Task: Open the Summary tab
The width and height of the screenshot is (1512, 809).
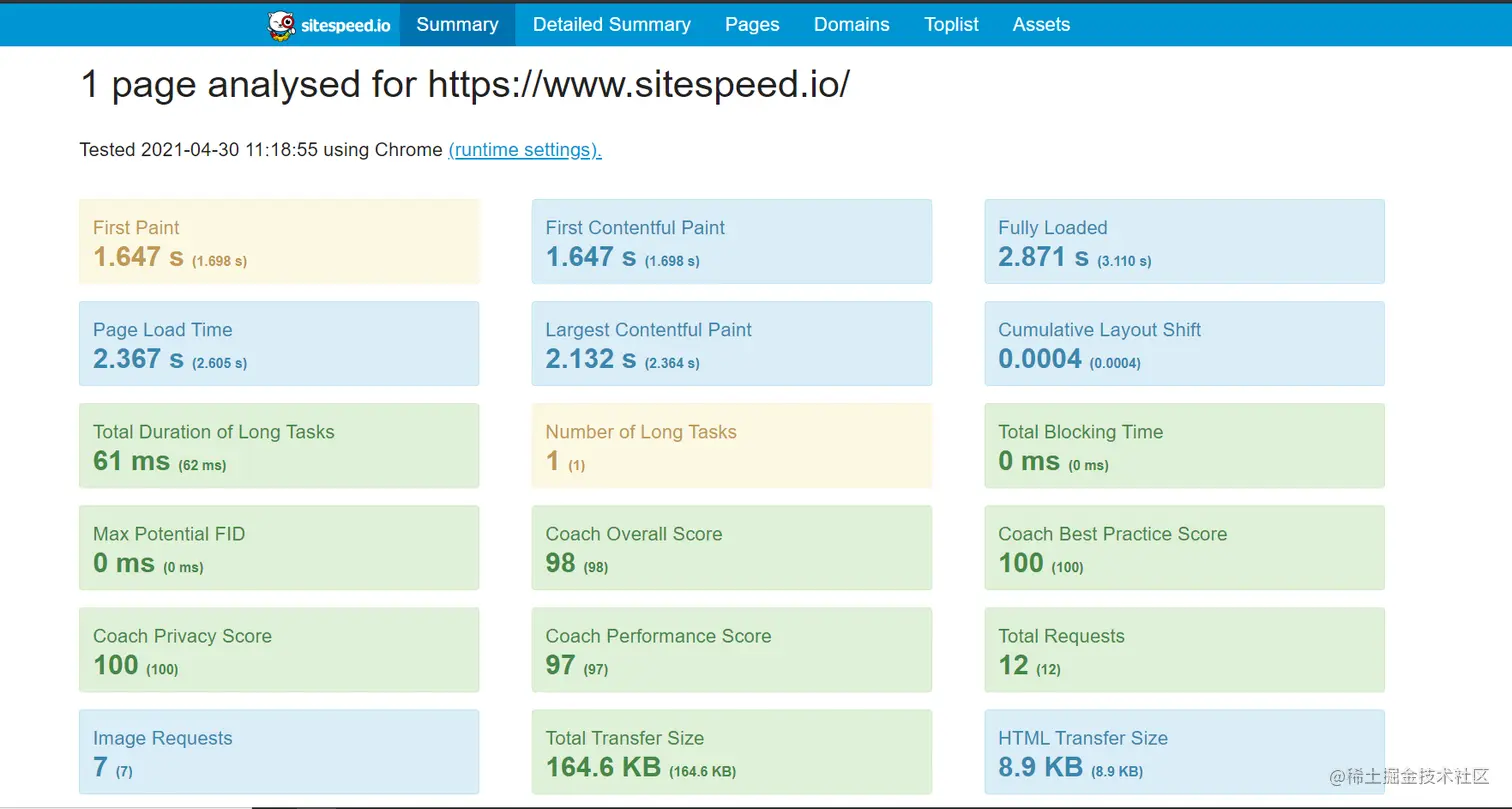Action: (457, 25)
